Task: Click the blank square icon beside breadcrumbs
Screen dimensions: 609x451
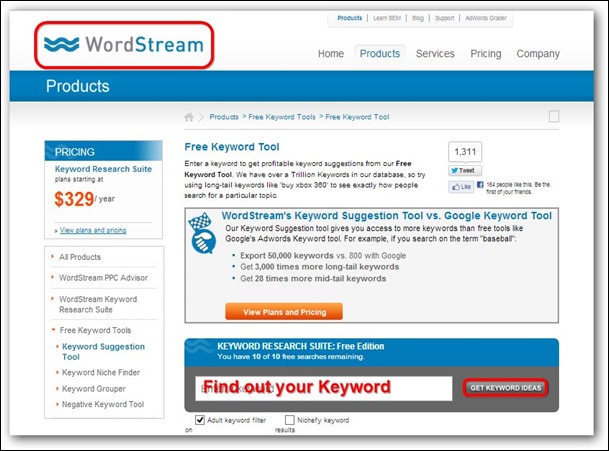Action: 554,116
